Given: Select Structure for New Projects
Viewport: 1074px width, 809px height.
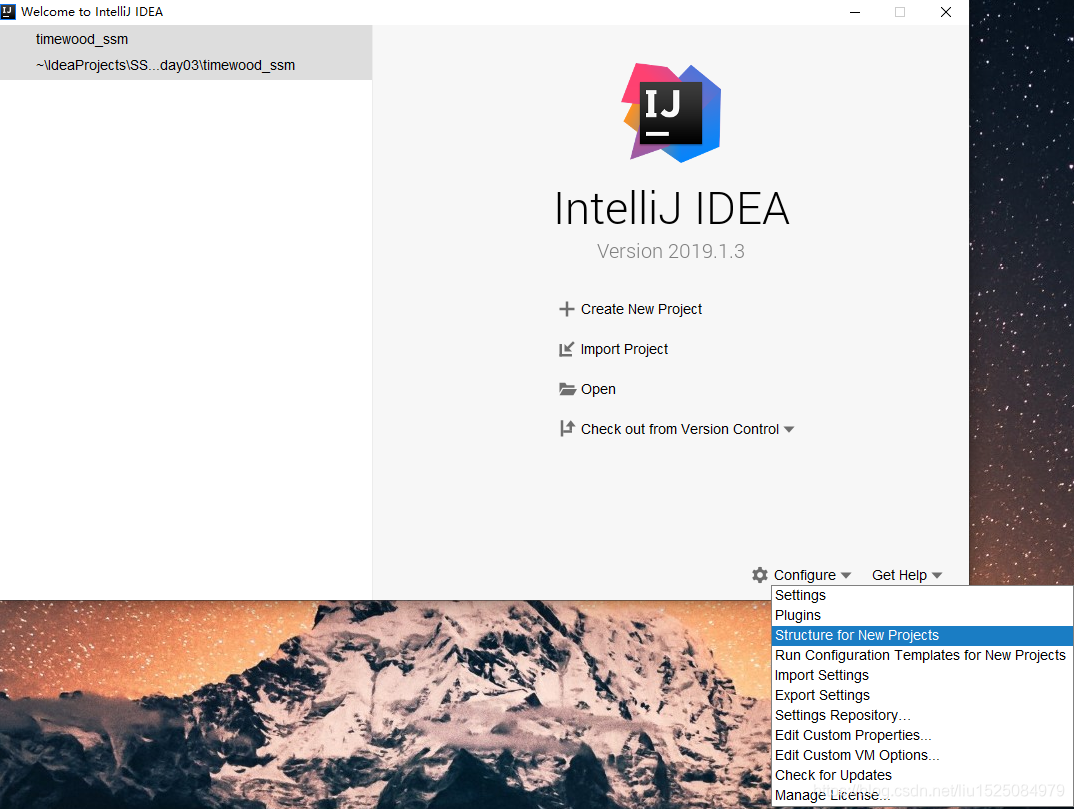Looking at the screenshot, I should point(923,635).
